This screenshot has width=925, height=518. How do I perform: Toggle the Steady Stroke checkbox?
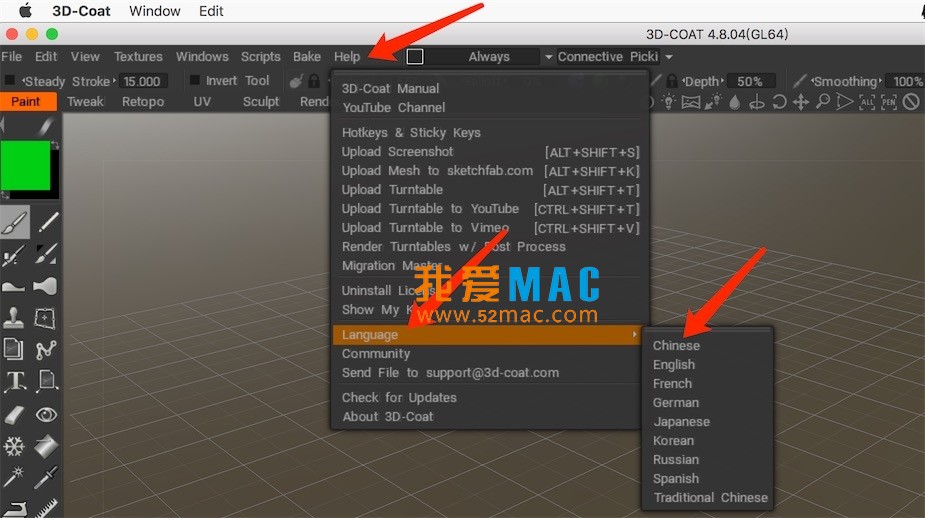9,80
